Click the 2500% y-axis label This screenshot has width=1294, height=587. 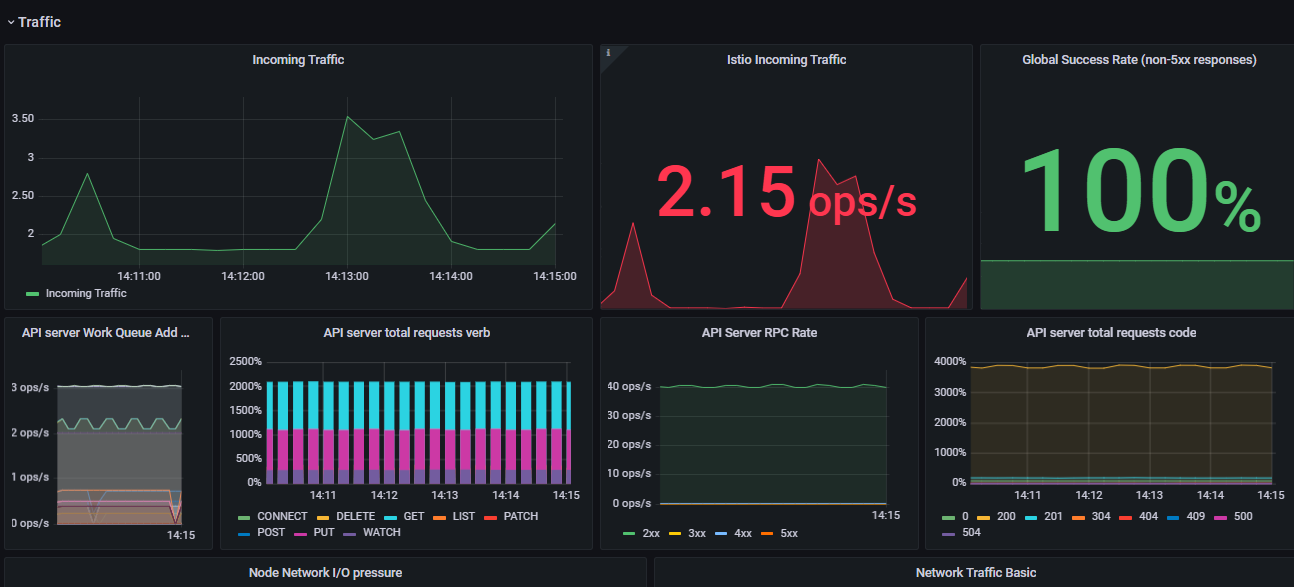point(245,361)
